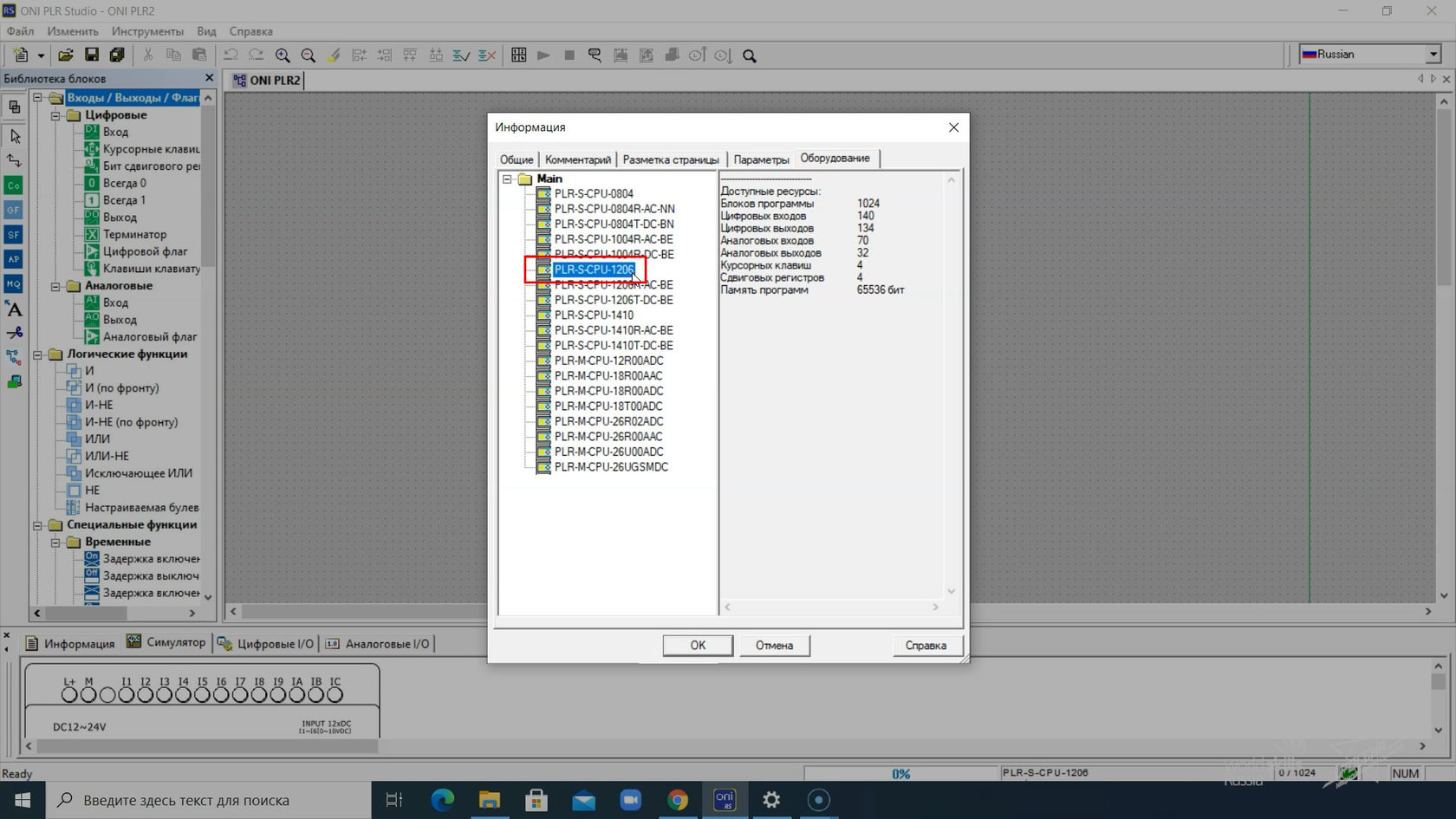Image resolution: width=1456 pixels, height=819 pixels.
Task: Select PLR-M-CPU-18T00ADC in the device tree
Action: [608, 406]
